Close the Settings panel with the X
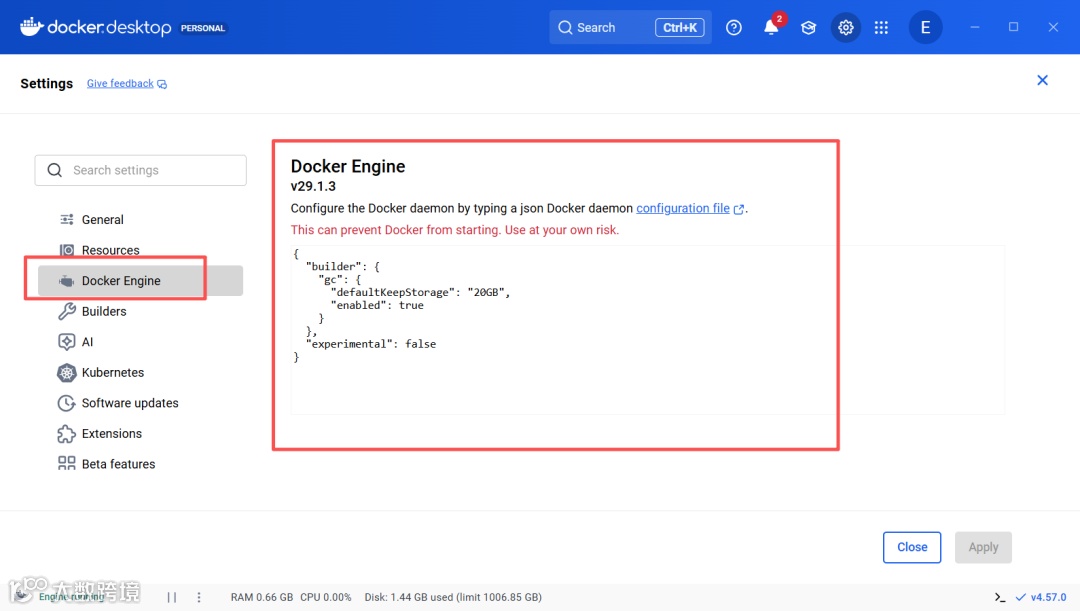Screen dimensions: 1080x611 pyautogui.click(x=1042, y=81)
